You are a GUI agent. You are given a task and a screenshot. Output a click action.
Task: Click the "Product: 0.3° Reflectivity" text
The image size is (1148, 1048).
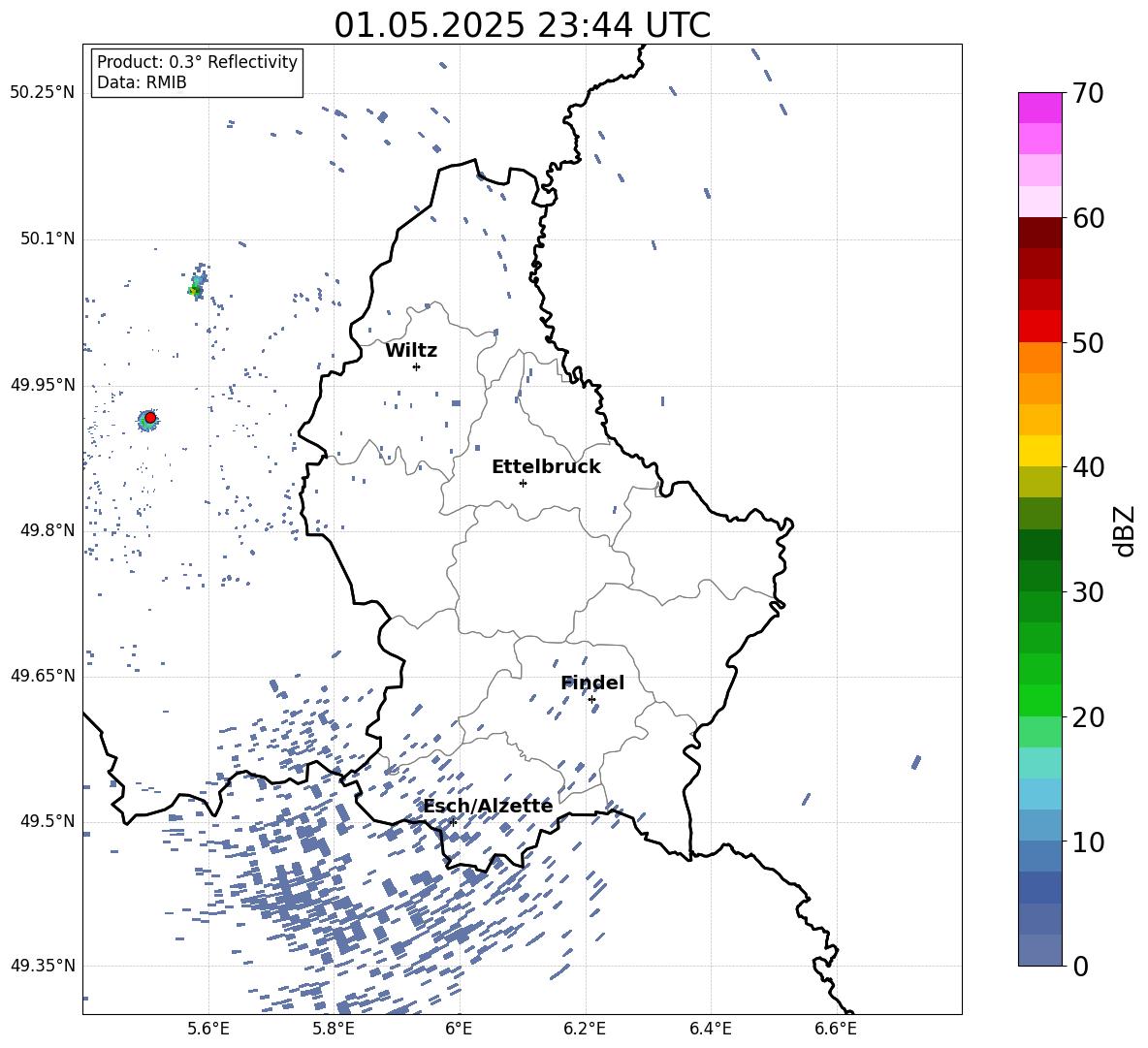pos(198,62)
